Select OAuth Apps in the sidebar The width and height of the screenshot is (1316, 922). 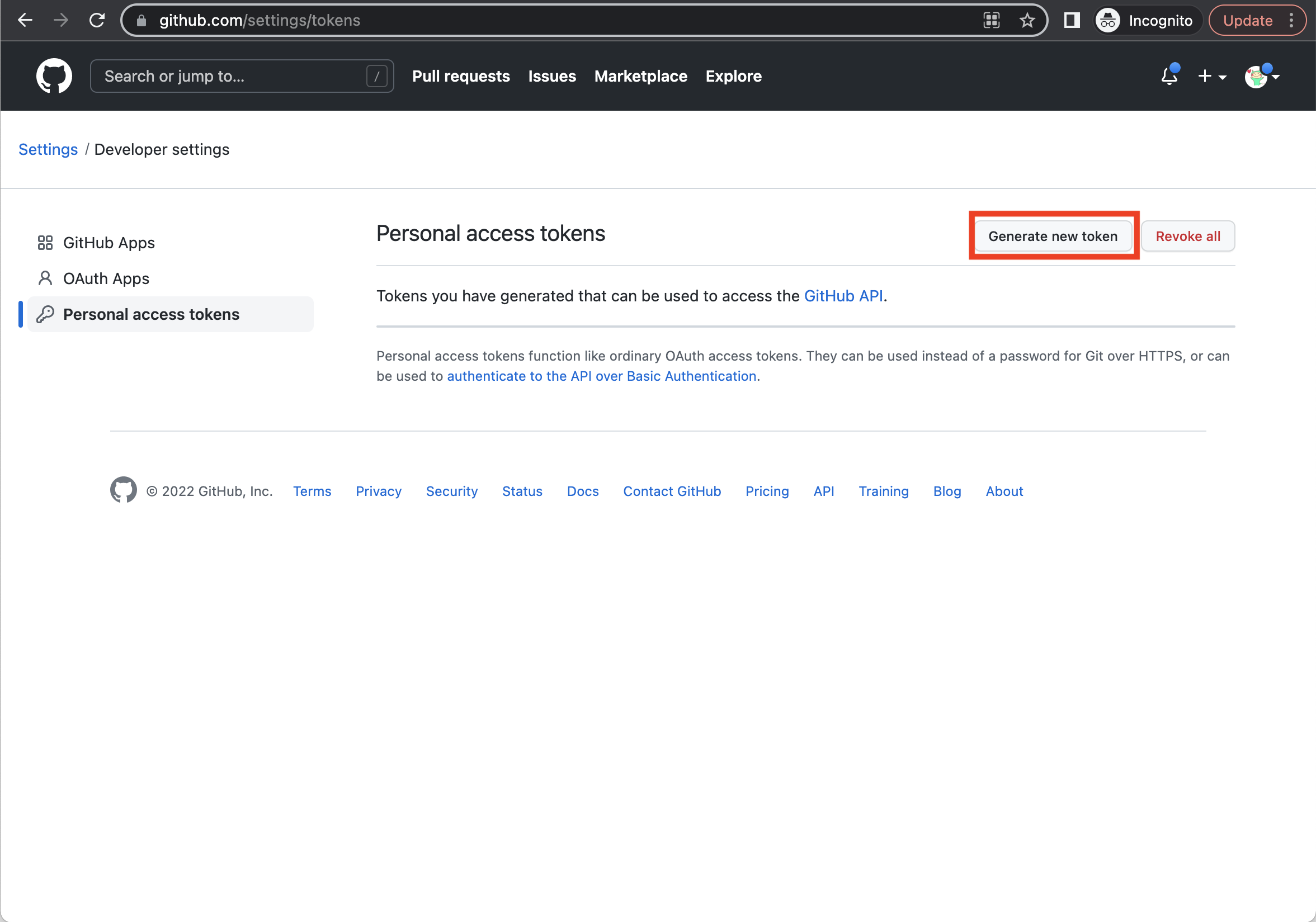[x=170, y=278]
